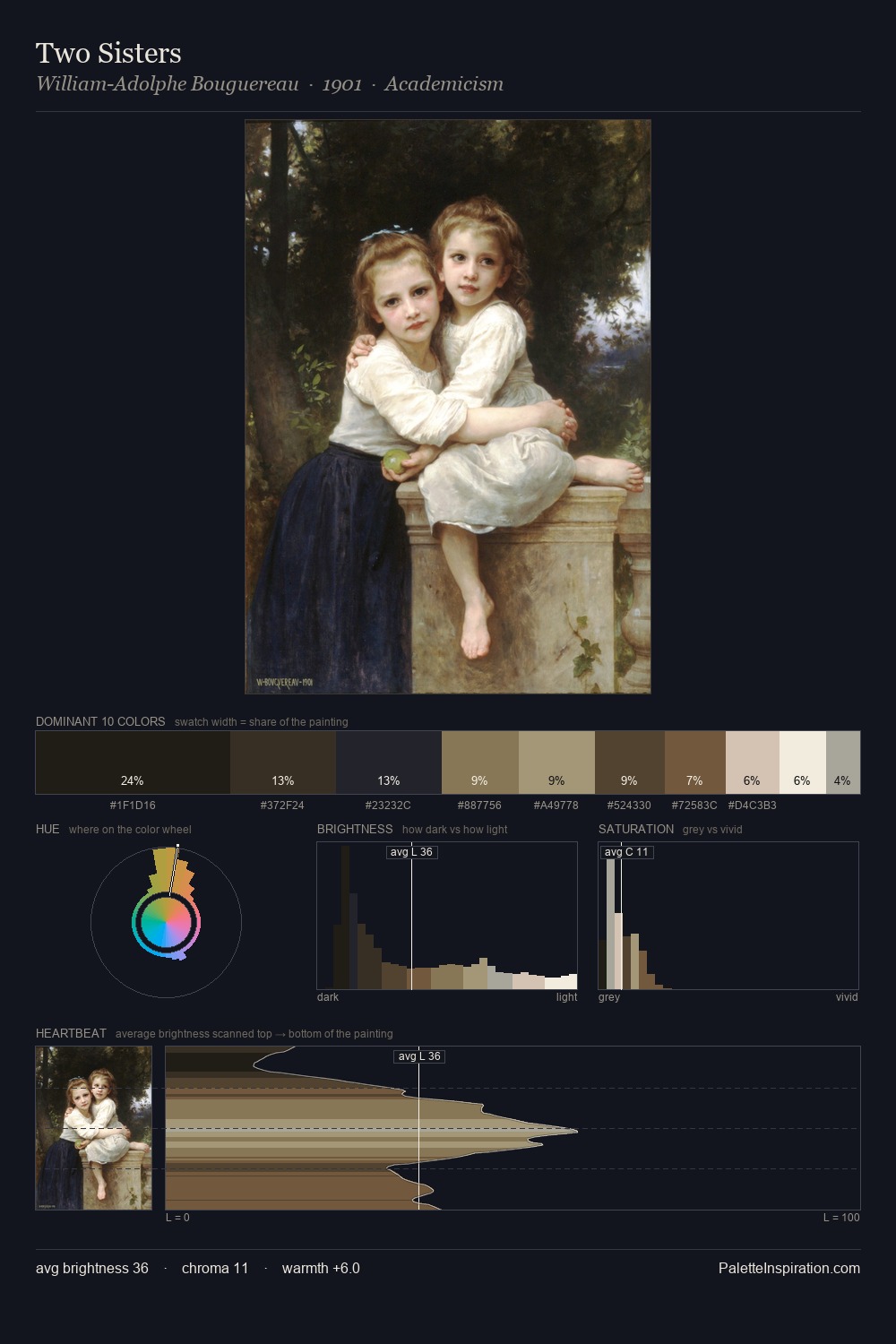Screen dimensions: 896x1344
Task: Click the hex label '#372F24'
Action: click(x=282, y=805)
